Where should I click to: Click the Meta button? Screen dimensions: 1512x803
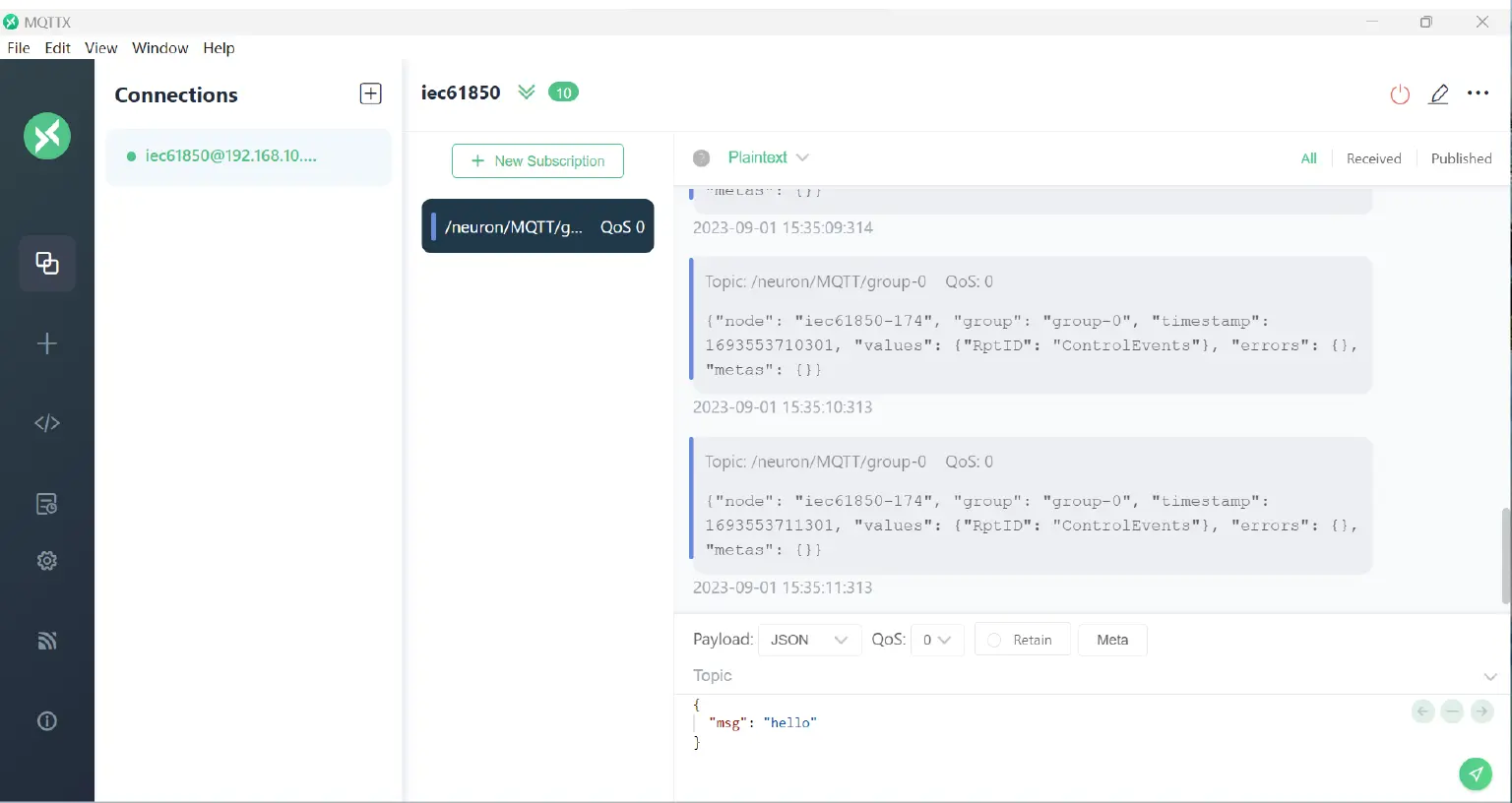[x=1112, y=640]
